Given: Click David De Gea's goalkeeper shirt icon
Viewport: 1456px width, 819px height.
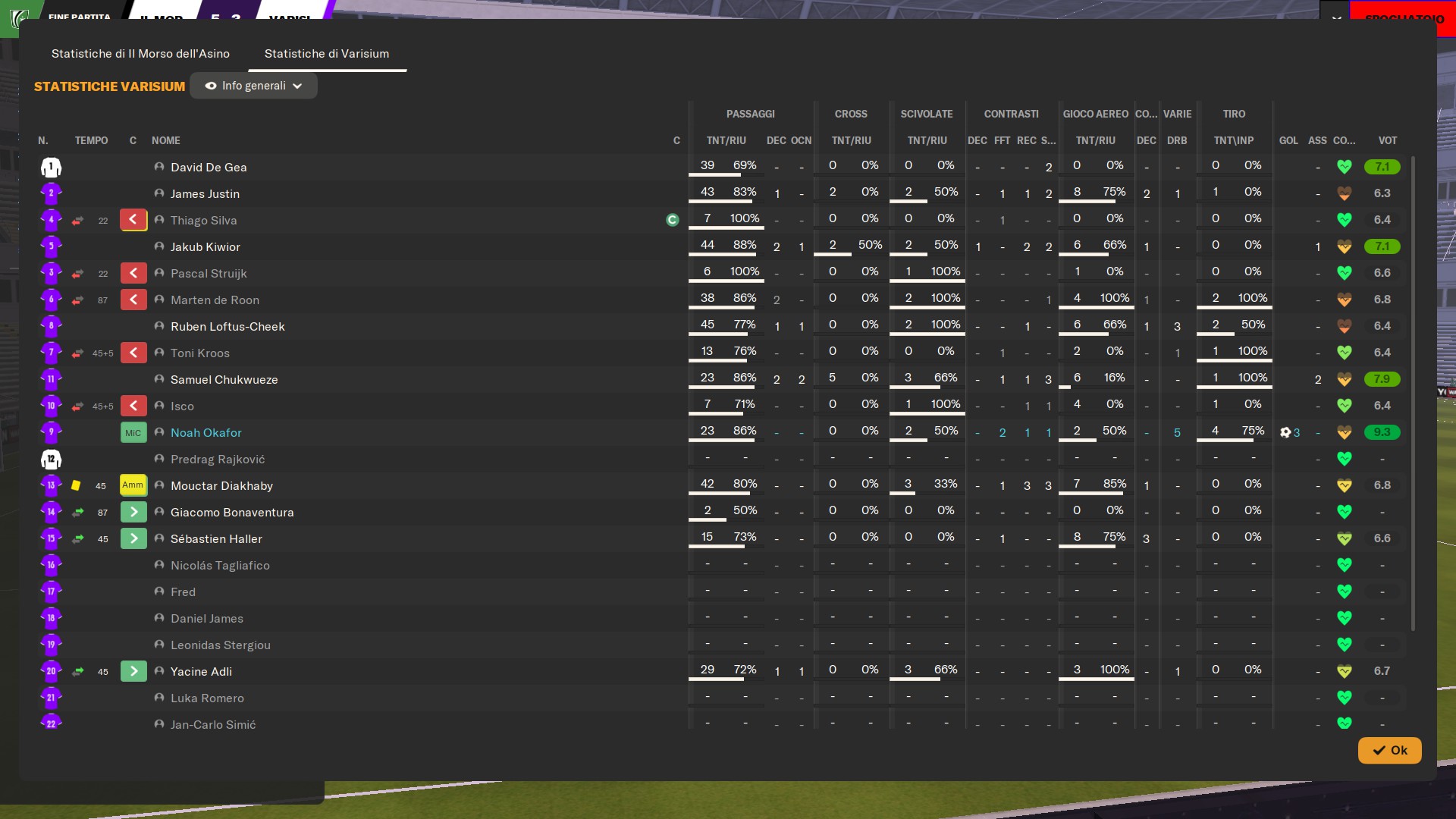Looking at the screenshot, I should 51,167.
